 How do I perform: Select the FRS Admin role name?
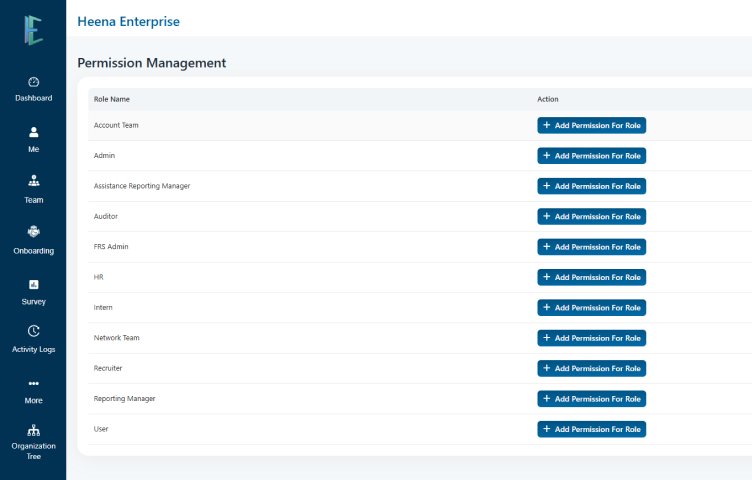click(111, 247)
